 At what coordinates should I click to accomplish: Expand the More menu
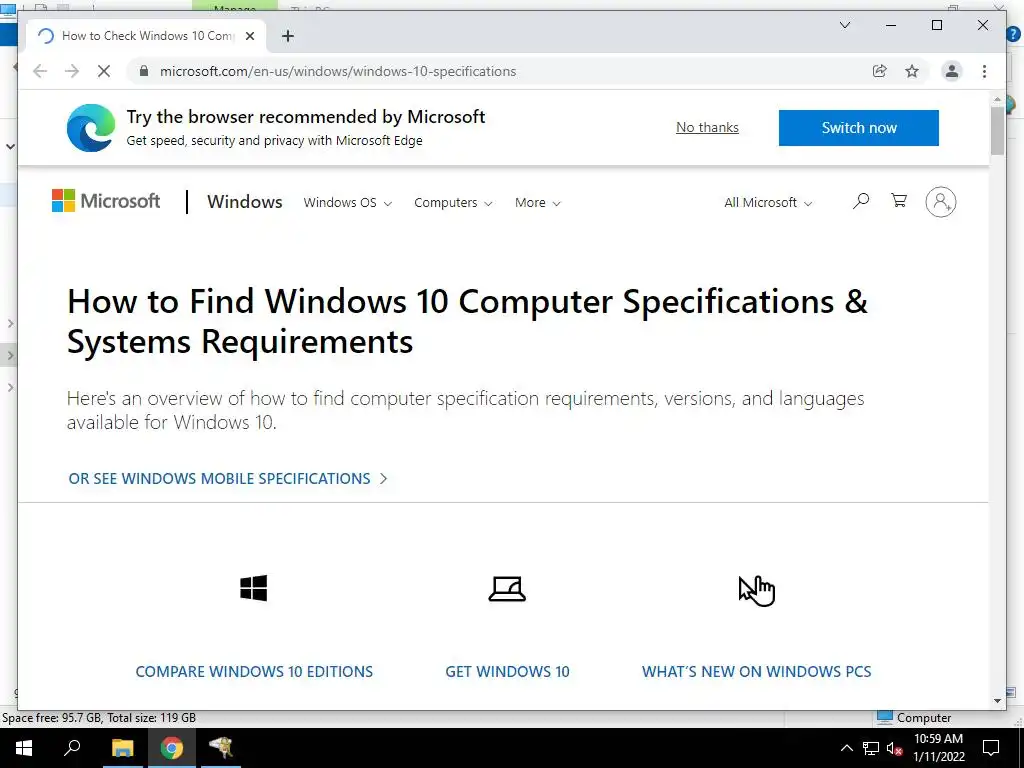click(x=537, y=202)
